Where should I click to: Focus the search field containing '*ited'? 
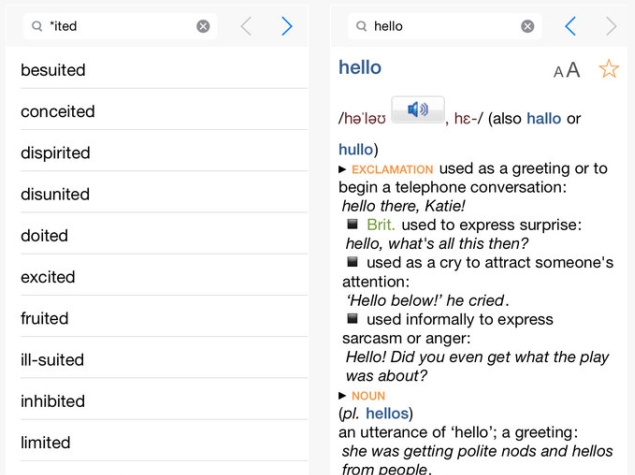coord(120,26)
